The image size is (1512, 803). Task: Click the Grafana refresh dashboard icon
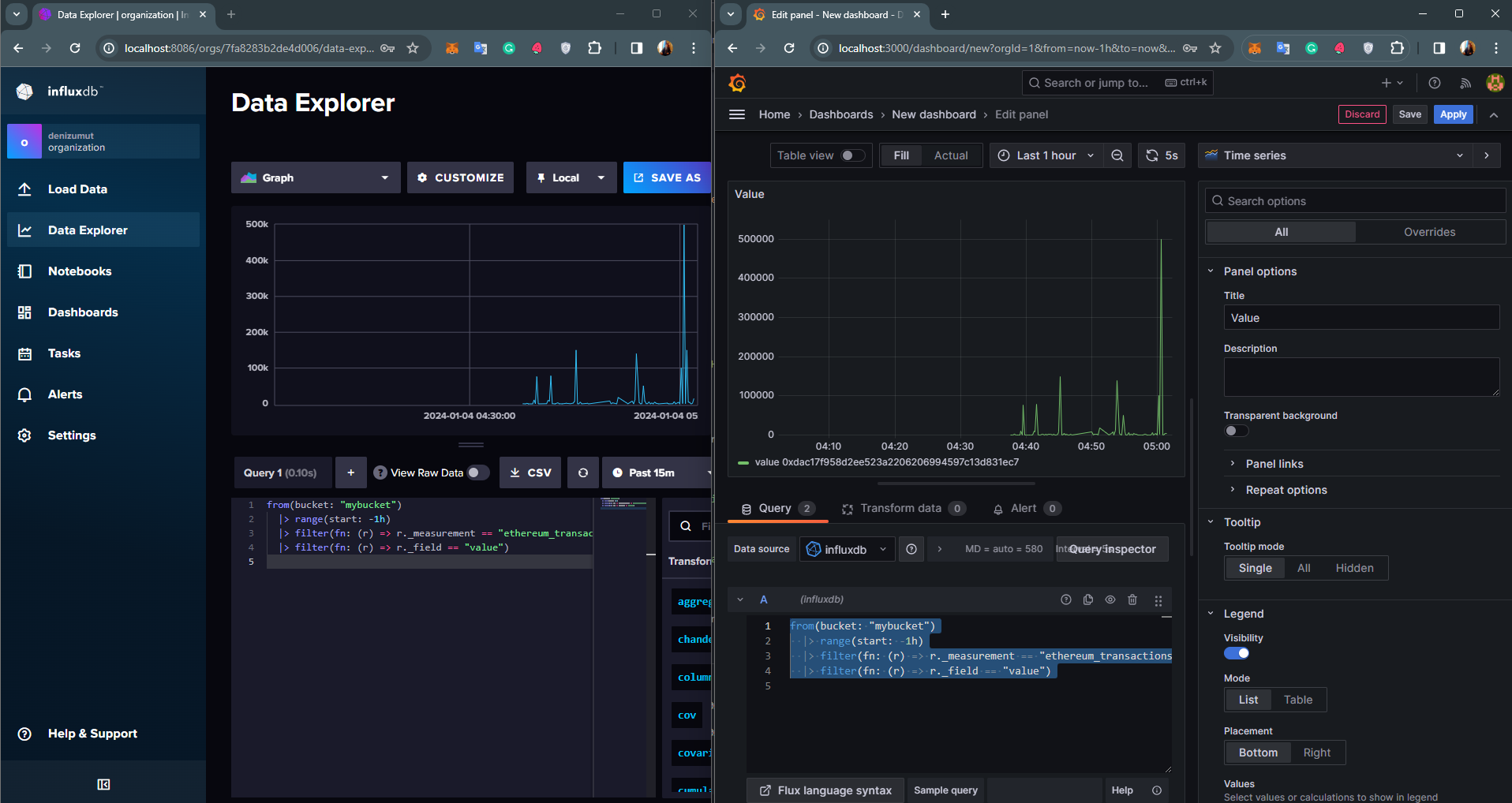point(1152,155)
